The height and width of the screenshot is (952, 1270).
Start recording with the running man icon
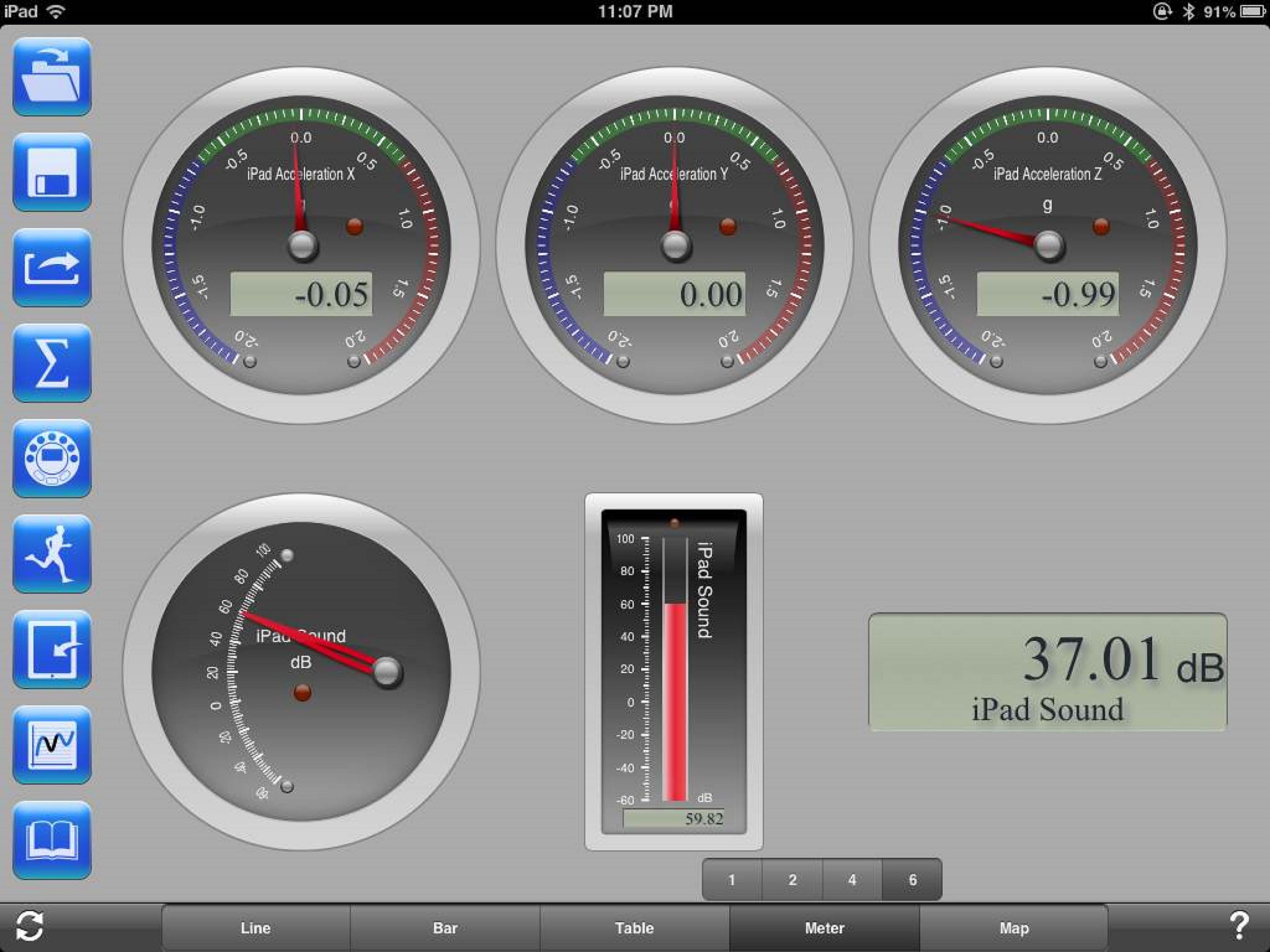coord(52,554)
